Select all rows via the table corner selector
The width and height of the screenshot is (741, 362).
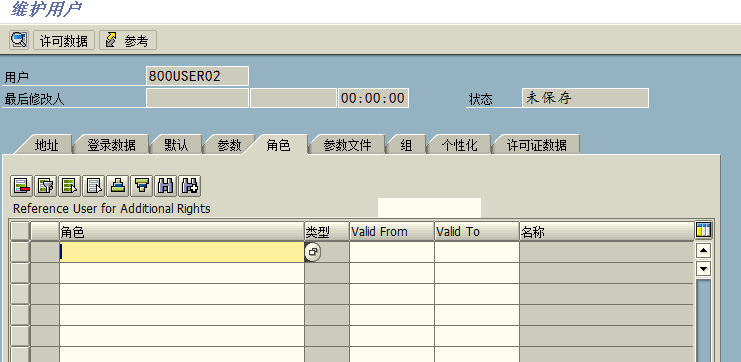pyautogui.click(x=20, y=231)
